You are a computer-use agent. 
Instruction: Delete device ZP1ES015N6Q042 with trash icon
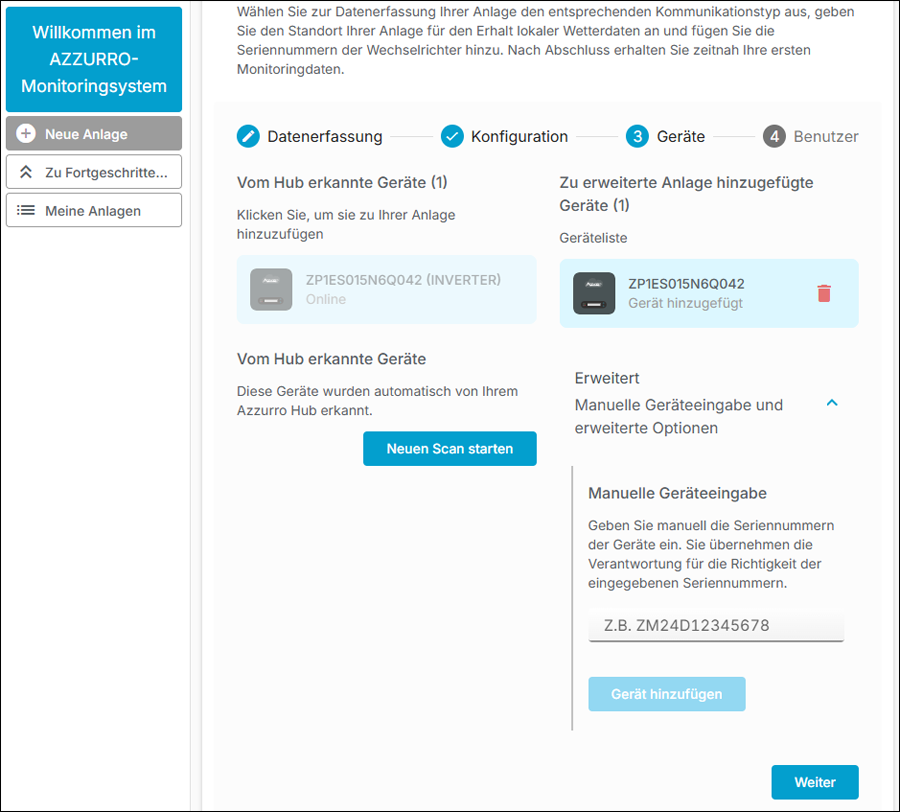[x=824, y=293]
